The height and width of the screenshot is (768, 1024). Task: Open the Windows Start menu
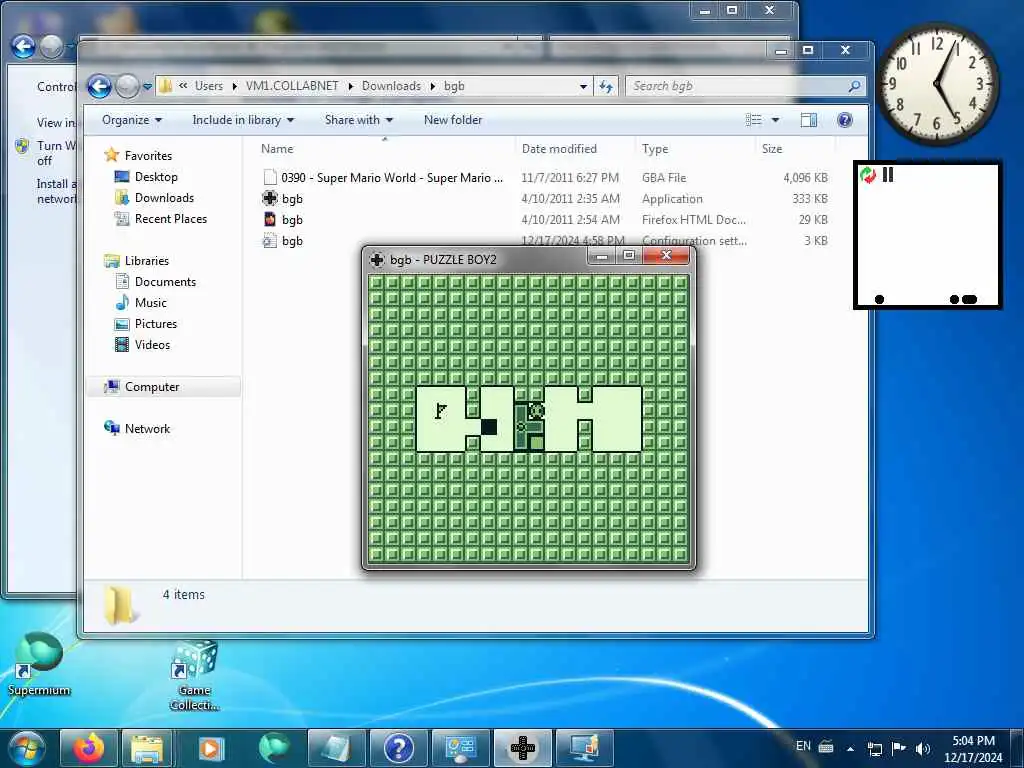point(26,748)
